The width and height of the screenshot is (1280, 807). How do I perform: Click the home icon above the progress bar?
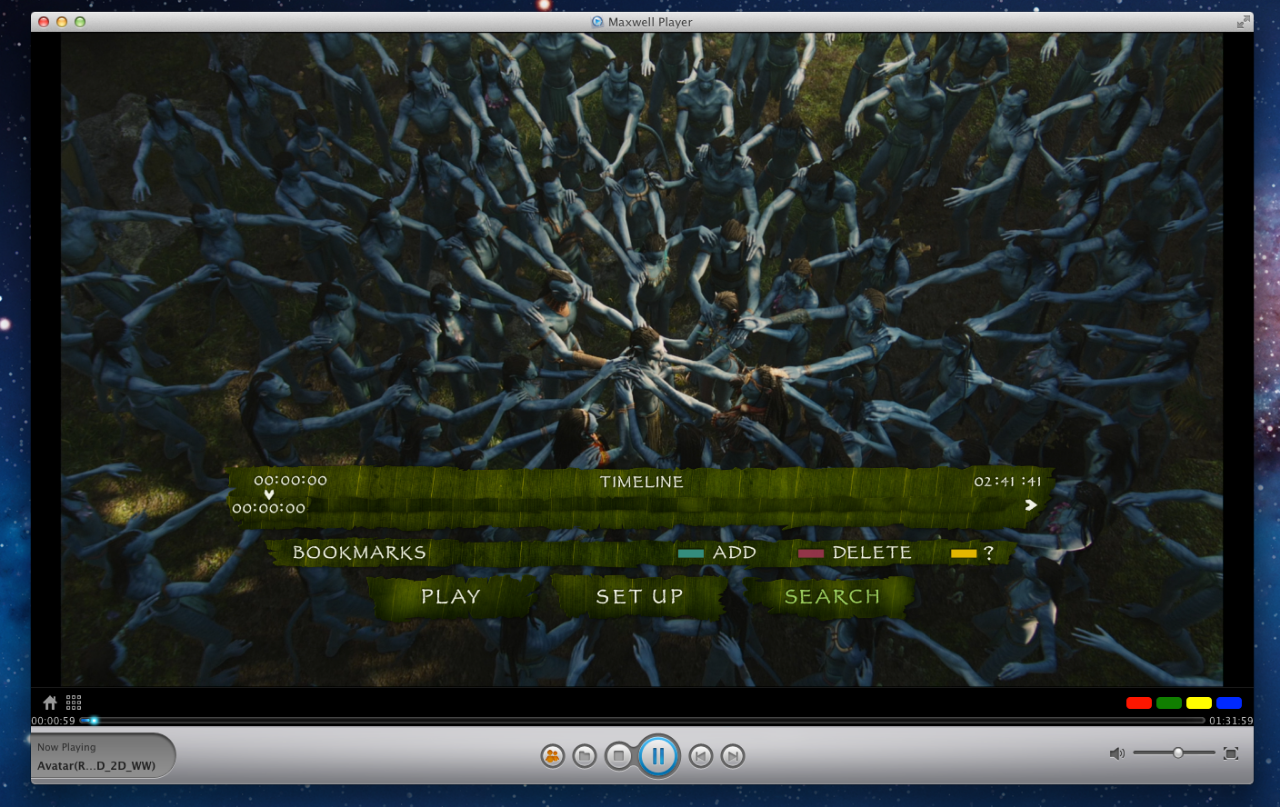(x=50, y=702)
